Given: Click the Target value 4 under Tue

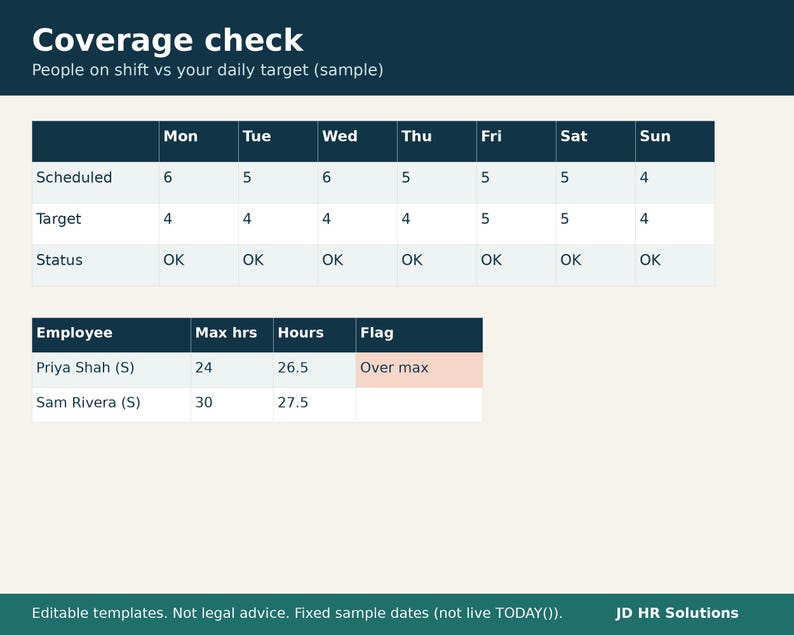Looking at the screenshot, I should click(x=278, y=224).
